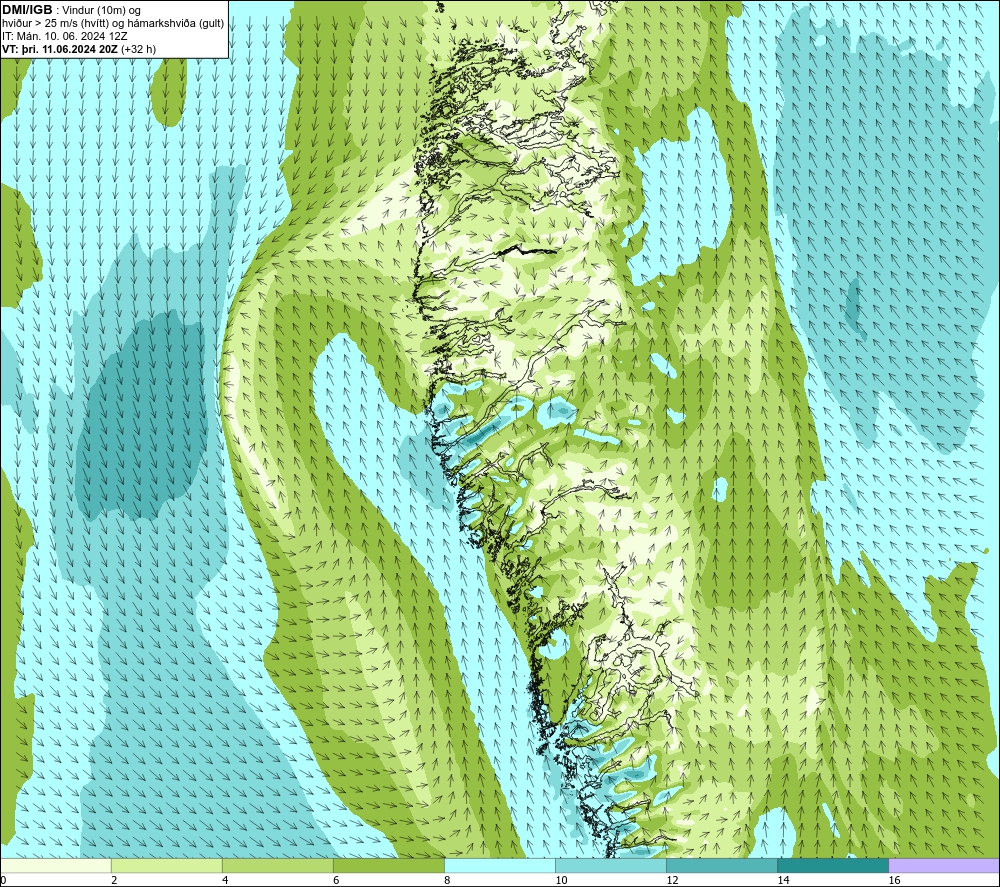Click the legend label "10"
Screen dimensions: 1000x887
(x=561, y=881)
